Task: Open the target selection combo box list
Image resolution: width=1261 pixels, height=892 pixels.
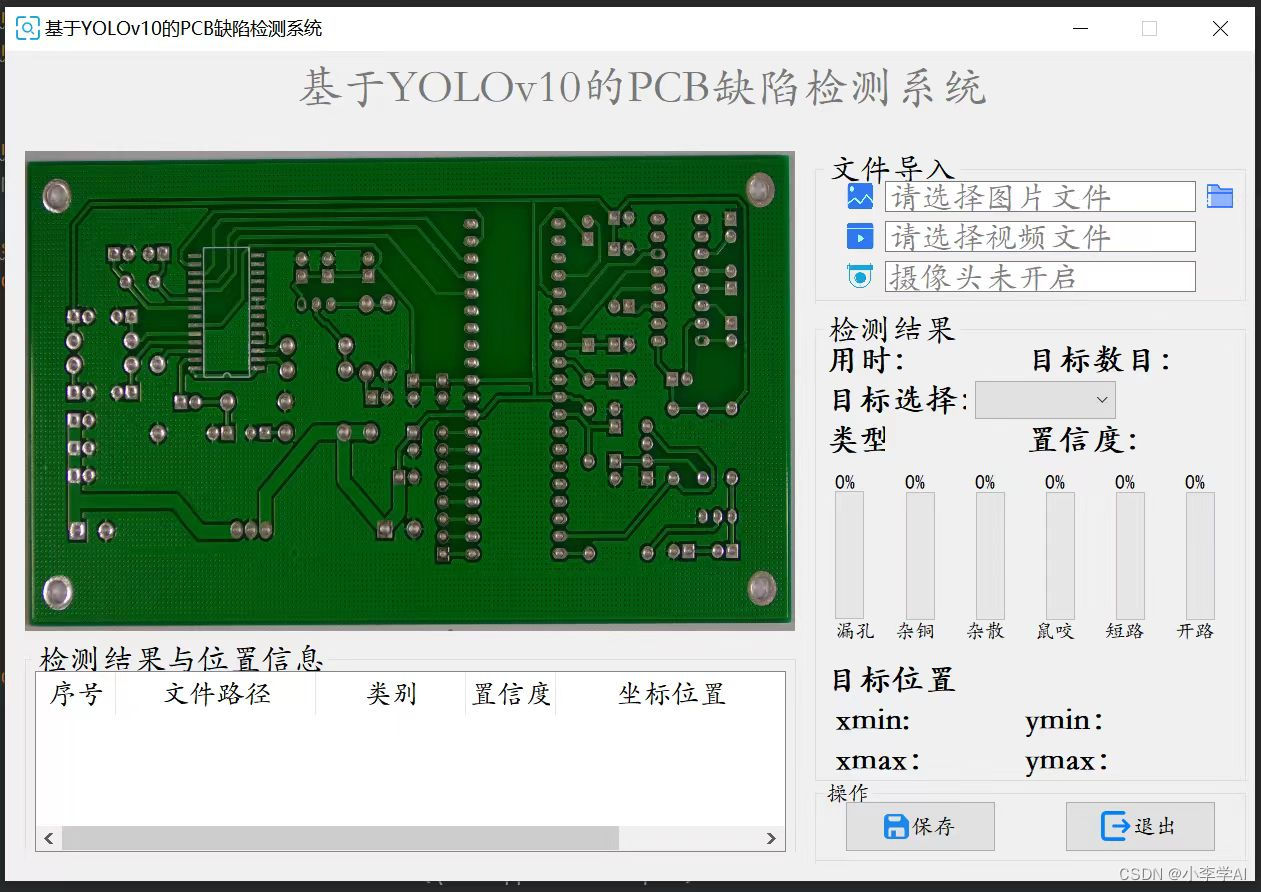Action: point(1045,399)
